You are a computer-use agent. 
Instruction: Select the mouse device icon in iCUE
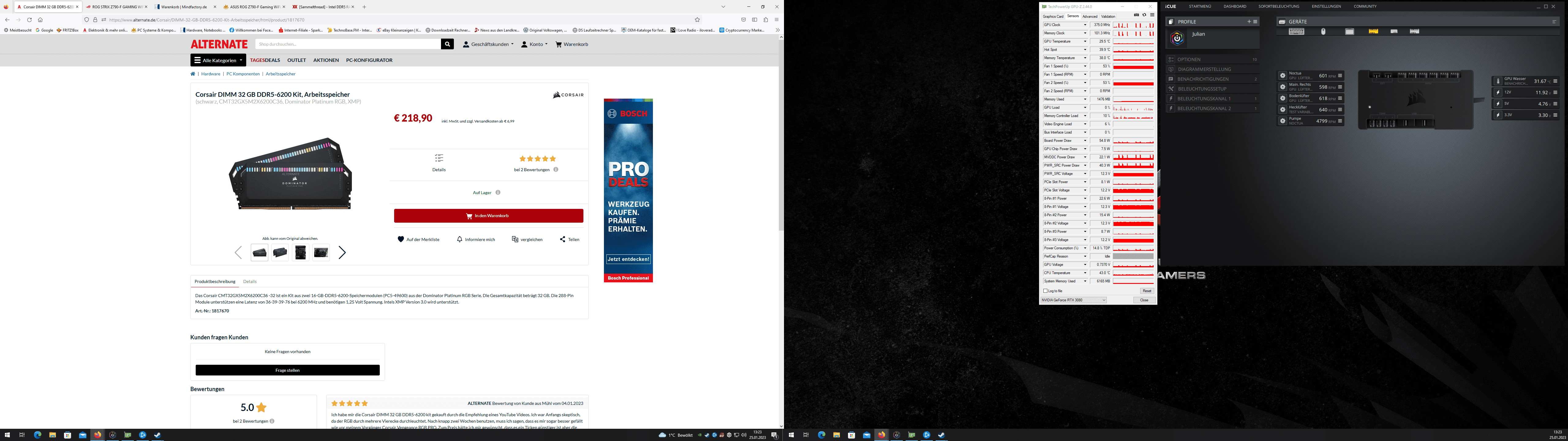(1323, 32)
